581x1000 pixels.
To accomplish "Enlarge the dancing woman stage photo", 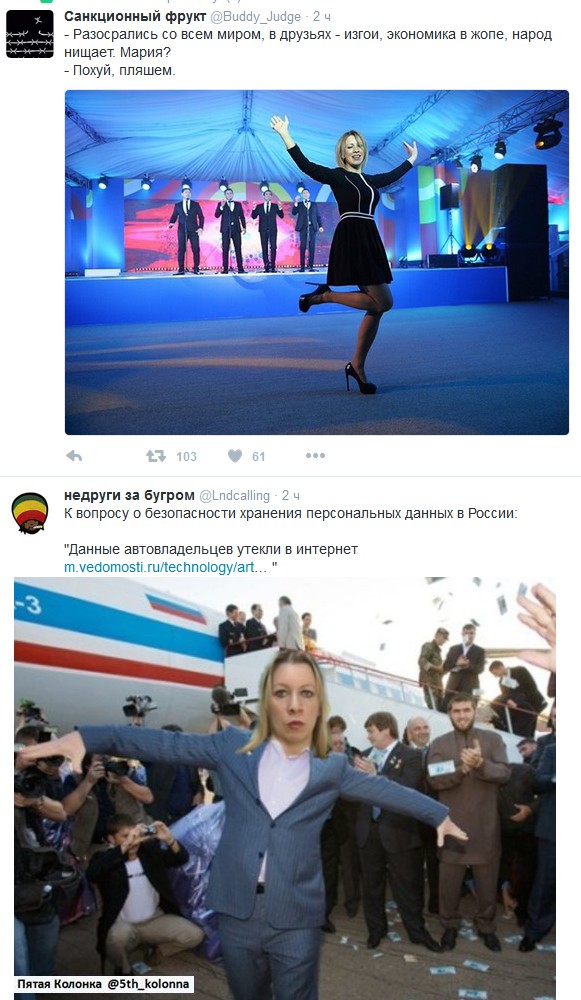I will (x=317, y=262).
